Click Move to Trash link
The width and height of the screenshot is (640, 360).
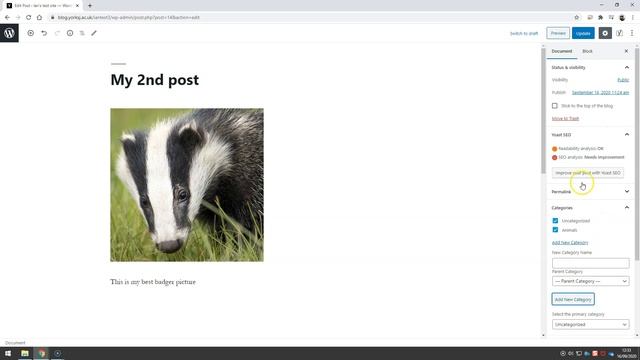pyautogui.click(x=565, y=118)
